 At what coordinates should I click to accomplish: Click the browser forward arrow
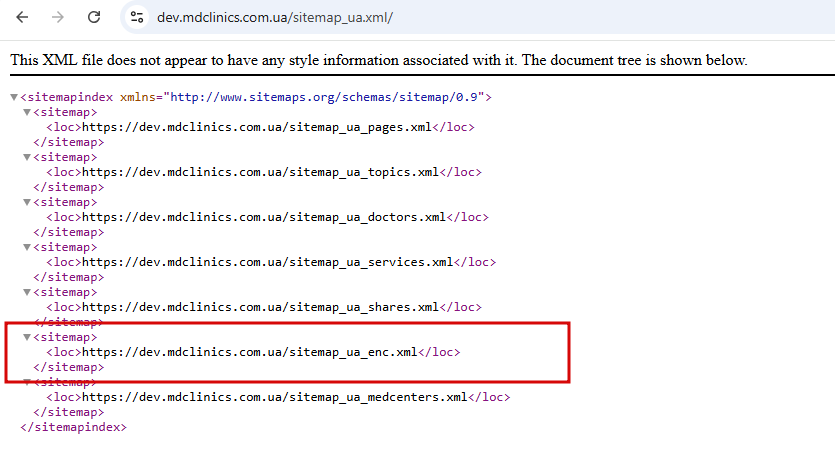tap(58, 18)
